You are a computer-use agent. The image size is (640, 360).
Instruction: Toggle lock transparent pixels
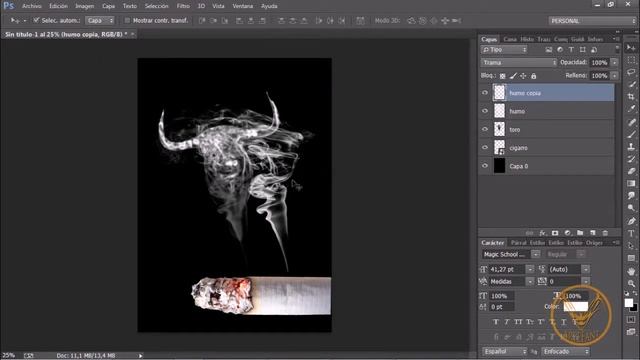click(502, 76)
